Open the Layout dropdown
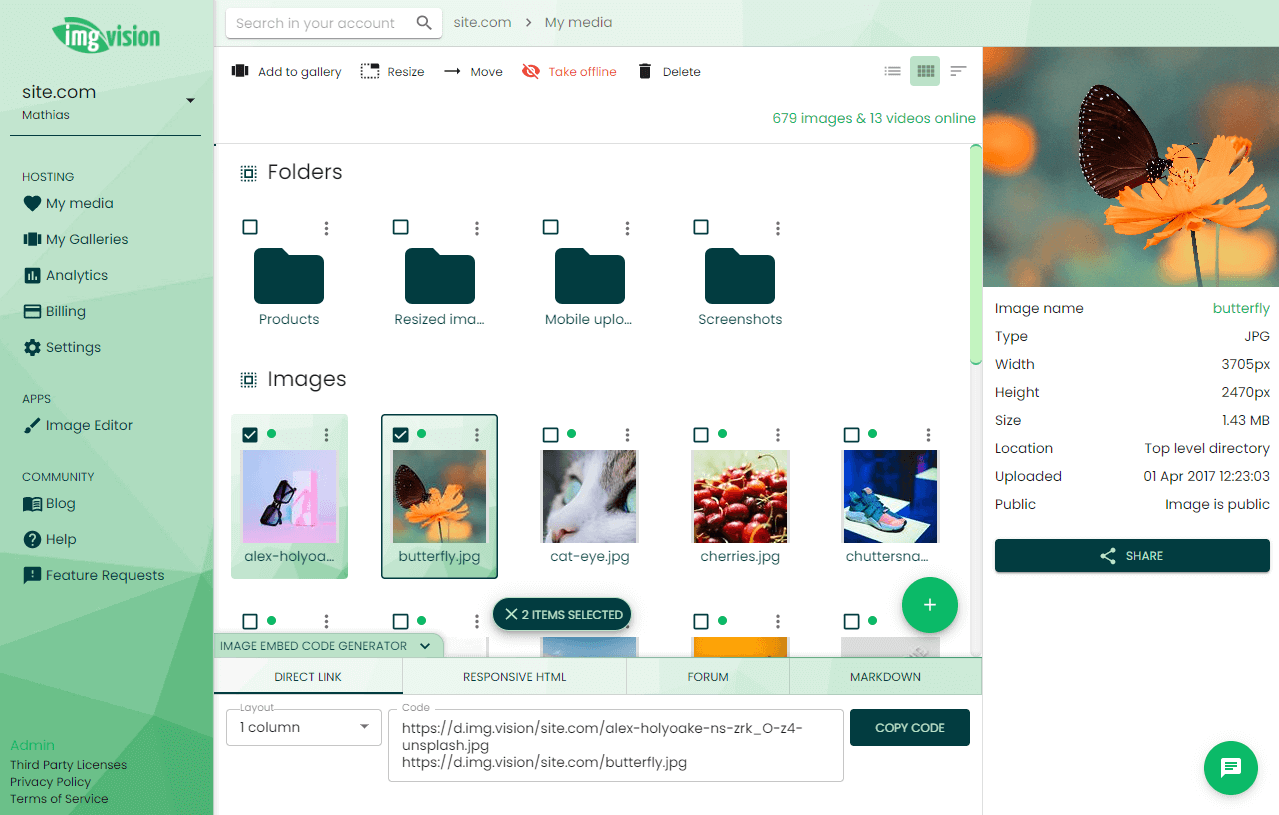Viewport: 1279px width, 815px height. [x=303, y=727]
